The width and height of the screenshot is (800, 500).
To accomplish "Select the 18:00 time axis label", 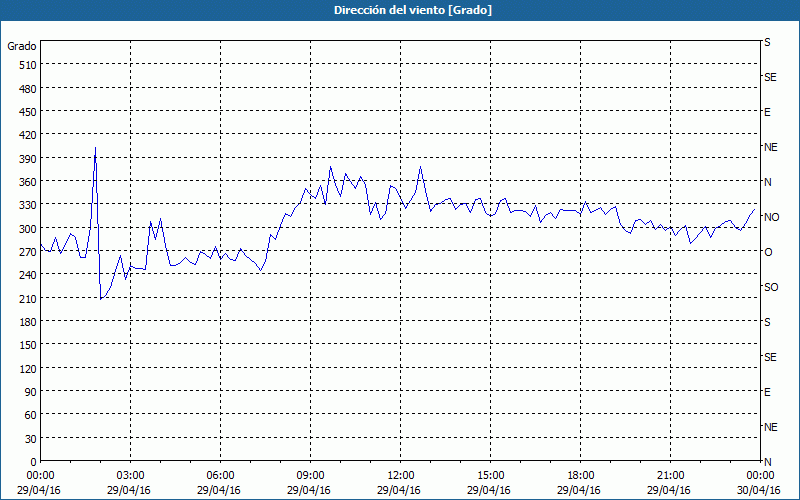I will pos(580,476).
